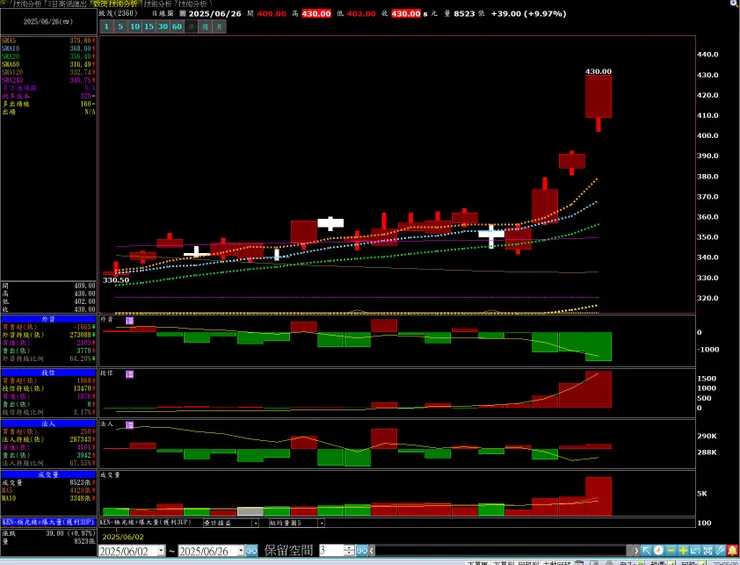Click the purple settings icon in 法人 panel
This screenshot has width=740, height=565.
(x=130, y=425)
